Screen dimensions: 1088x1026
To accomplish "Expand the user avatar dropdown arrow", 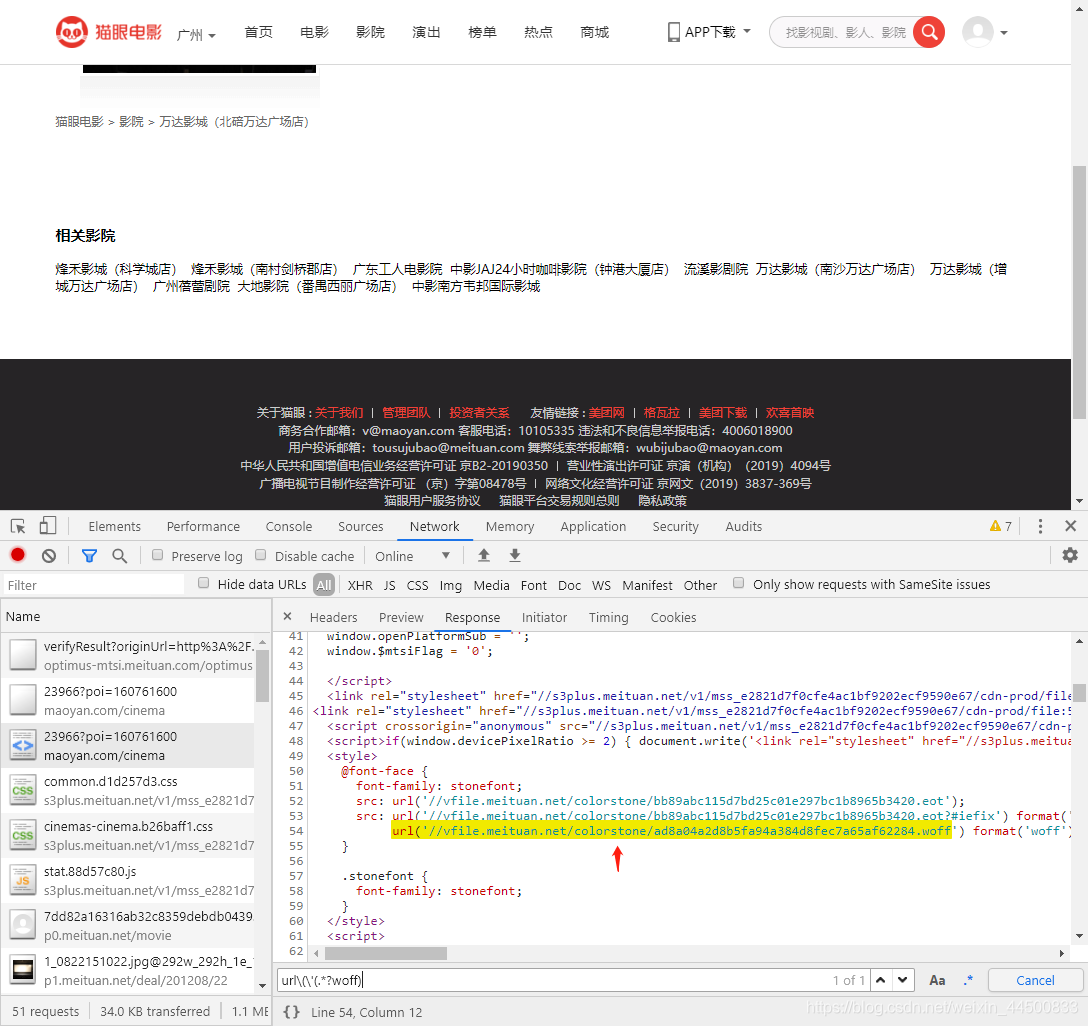I will (1003, 33).
